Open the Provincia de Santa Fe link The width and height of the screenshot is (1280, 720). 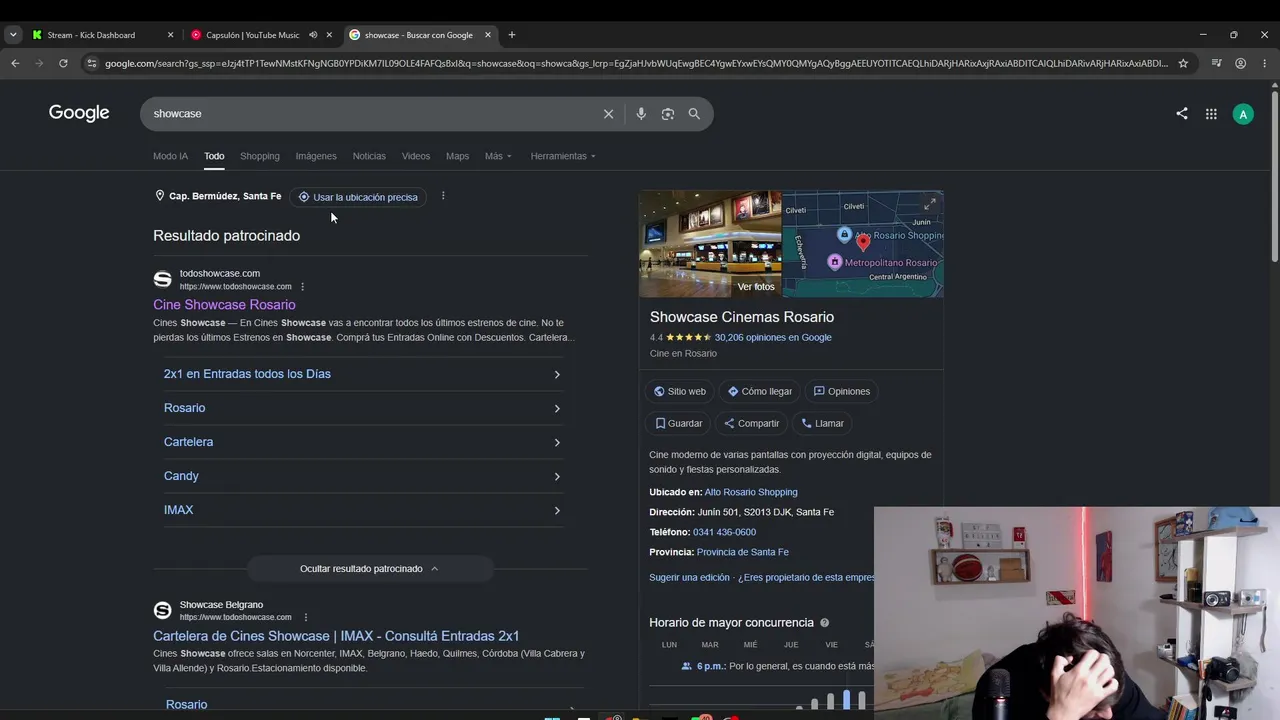point(743,552)
